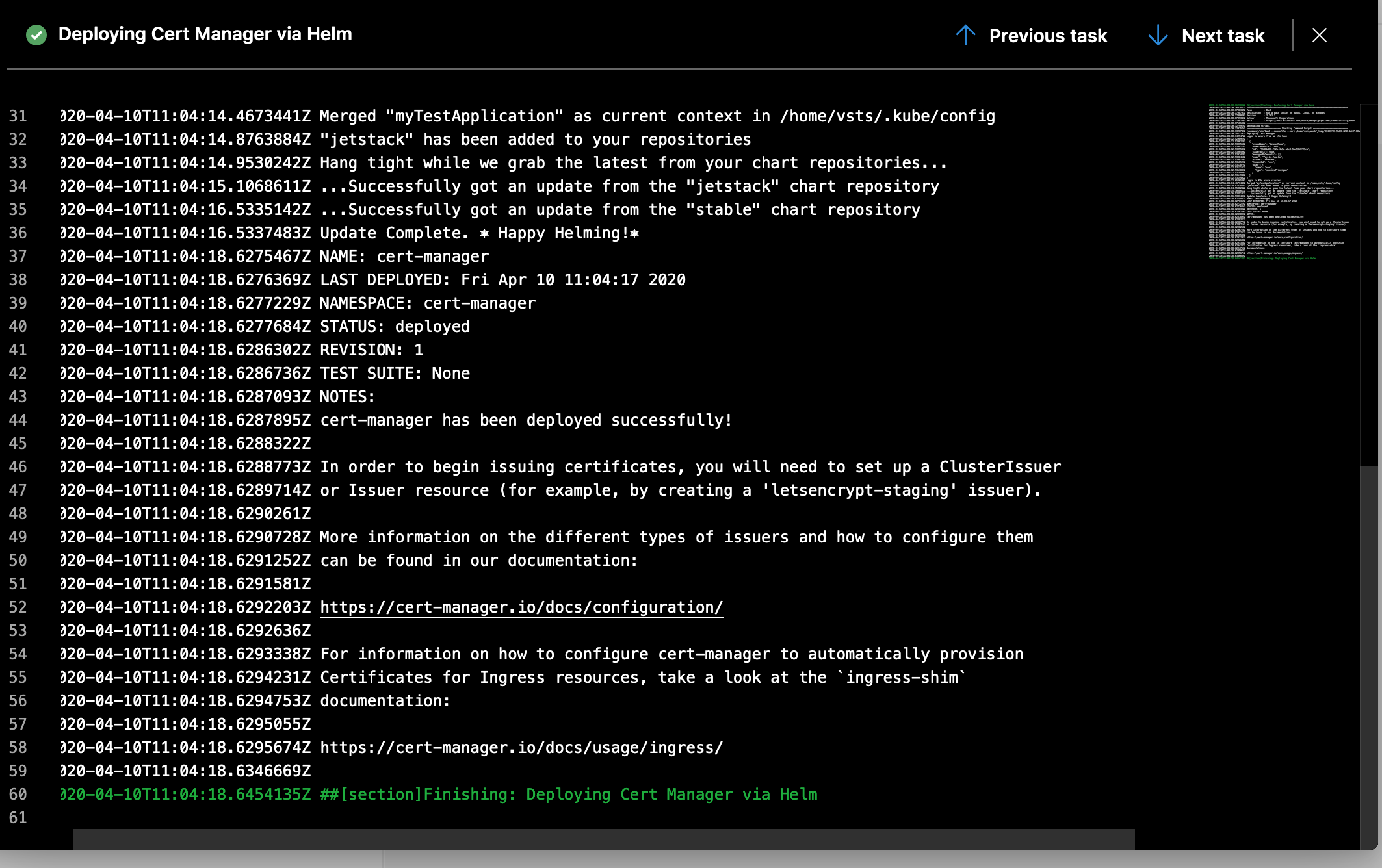Open cert-manager ingress usage documentation link
1382x868 pixels.
click(521, 747)
